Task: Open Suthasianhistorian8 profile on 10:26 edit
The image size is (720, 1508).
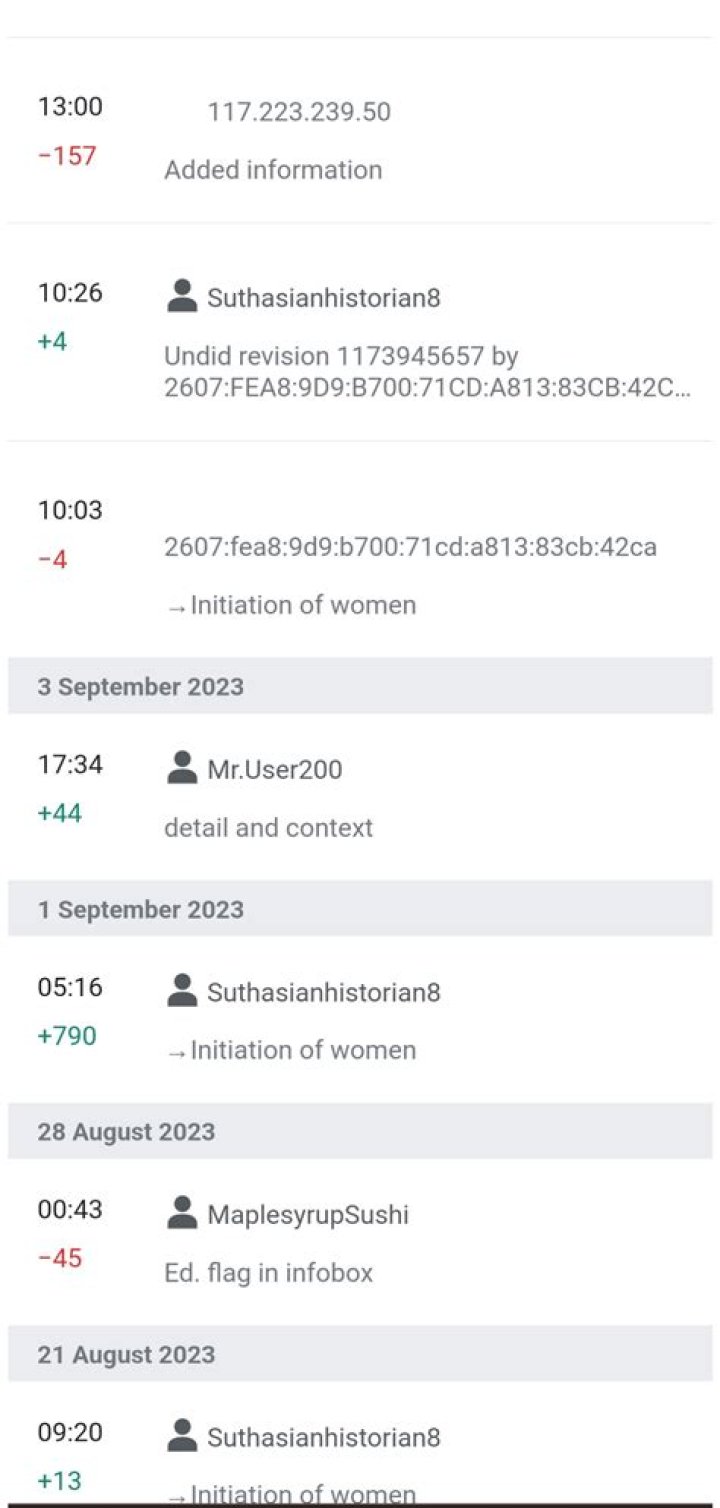Action: (324, 298)
